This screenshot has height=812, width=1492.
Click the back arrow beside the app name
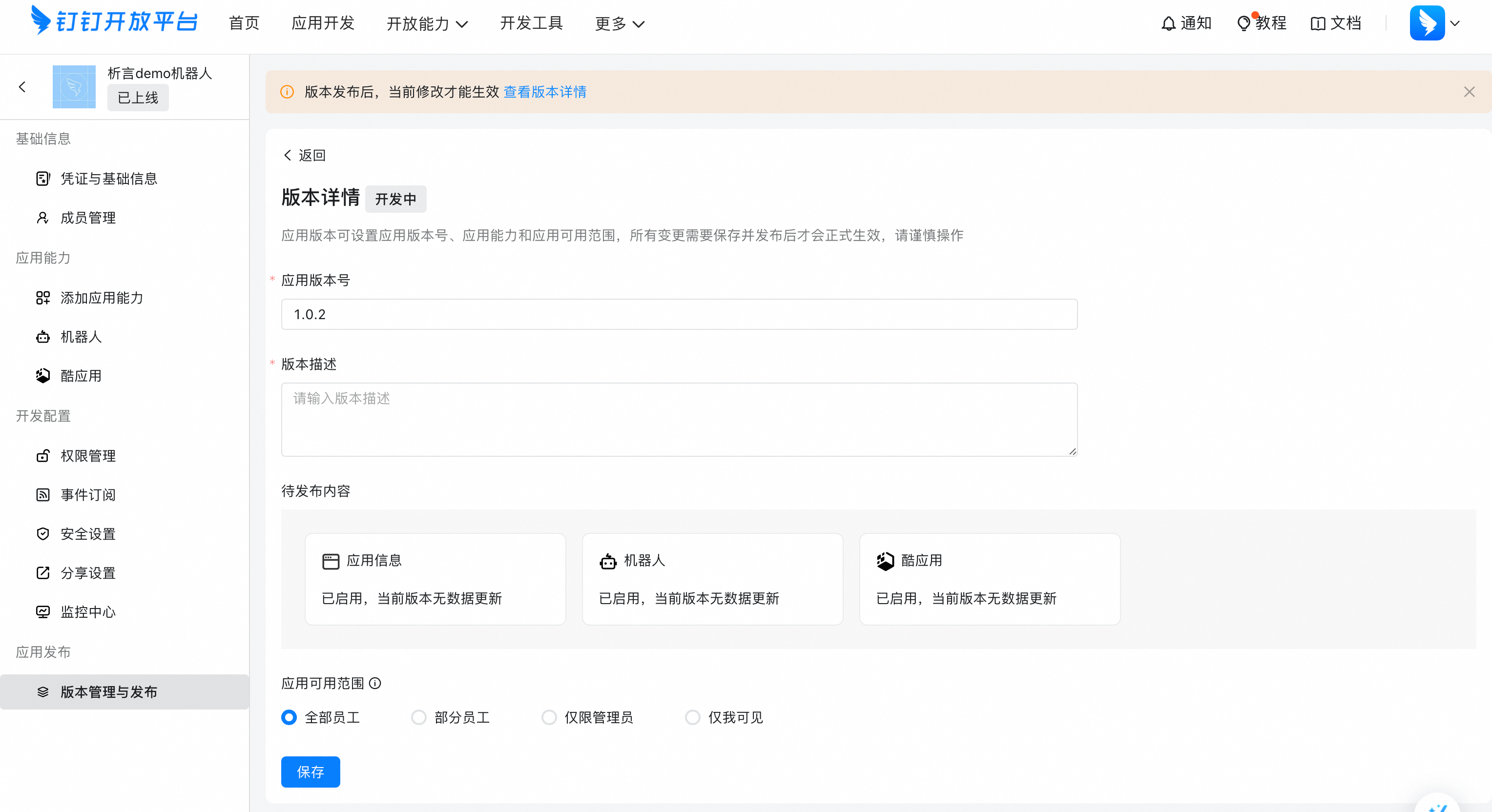22,87
